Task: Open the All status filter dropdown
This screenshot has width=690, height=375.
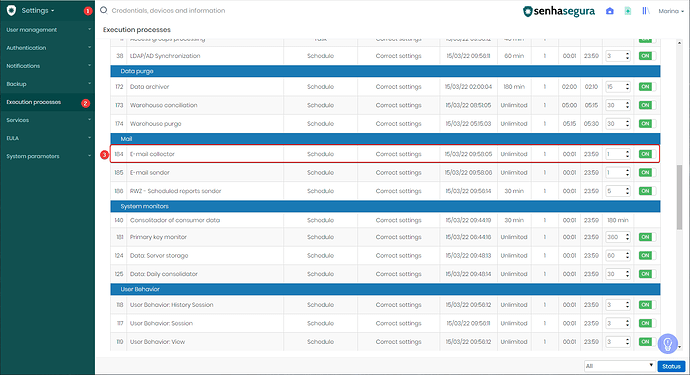Action: click(619, 366)
